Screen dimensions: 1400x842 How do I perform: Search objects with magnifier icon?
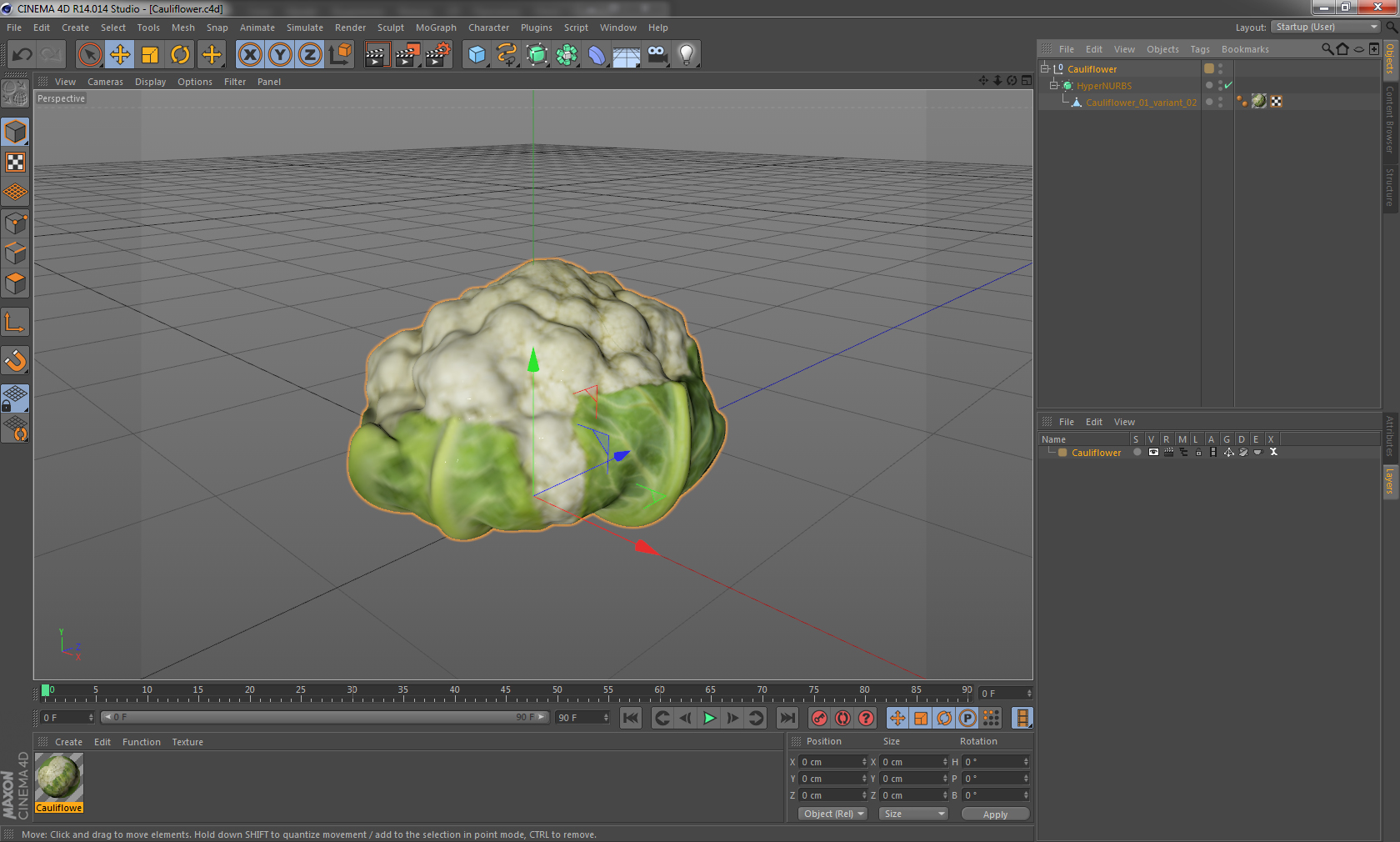[1327, 49]
